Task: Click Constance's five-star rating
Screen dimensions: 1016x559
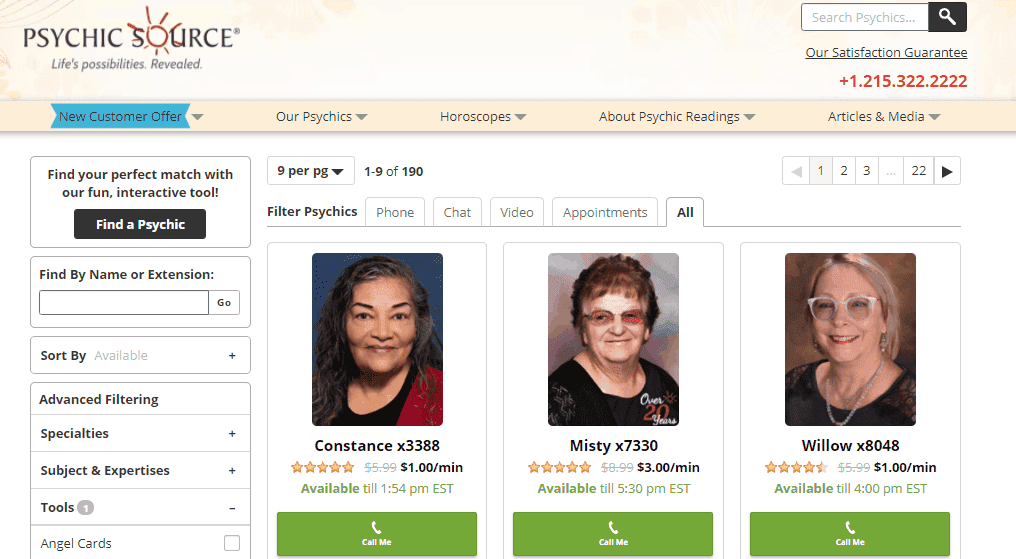Action: [x=323, y=467]
